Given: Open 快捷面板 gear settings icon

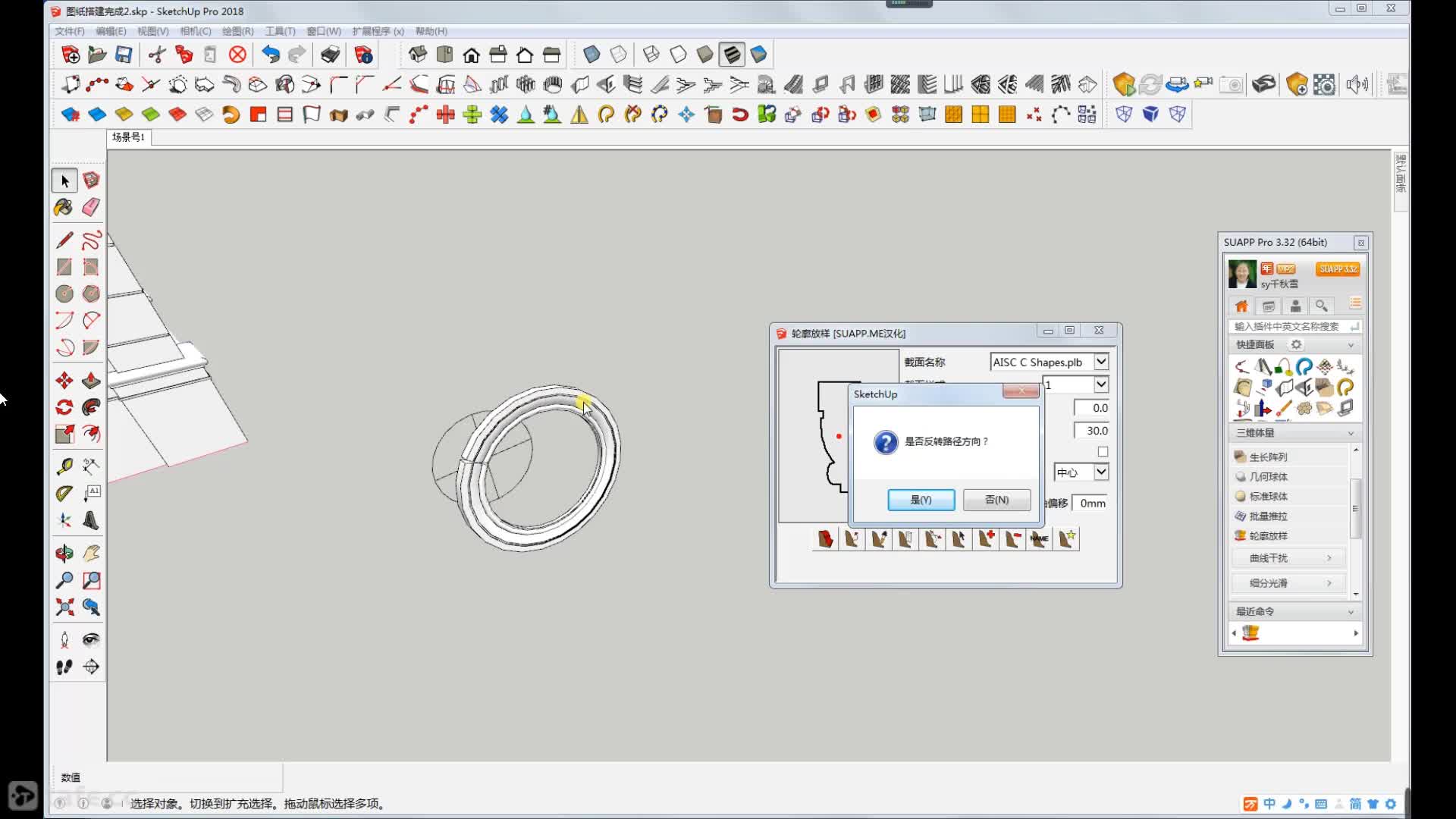Looking at the screenshot, I should tap(1297, 345).
